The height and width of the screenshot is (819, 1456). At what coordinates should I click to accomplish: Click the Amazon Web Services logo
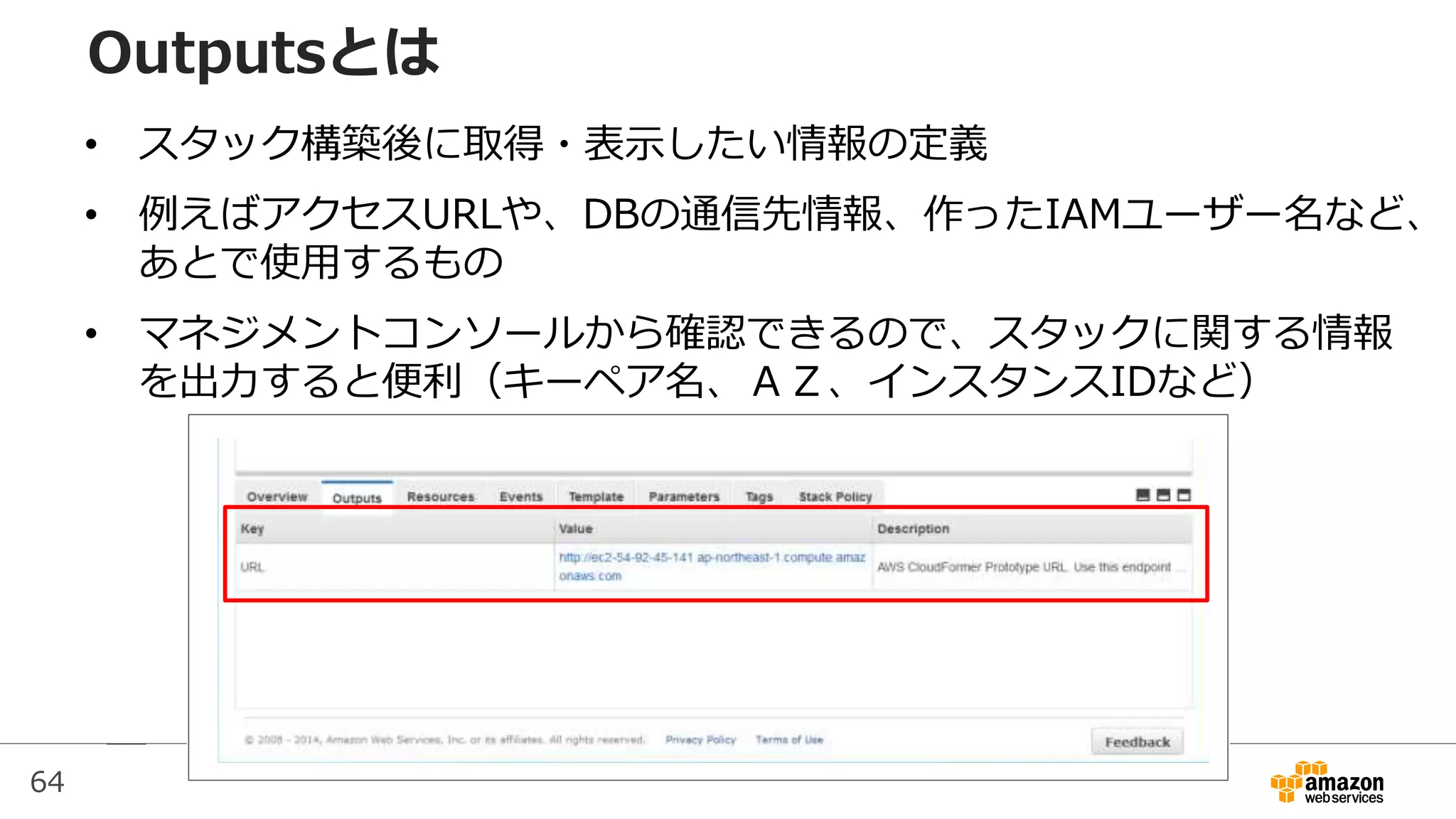point(1327,782)
